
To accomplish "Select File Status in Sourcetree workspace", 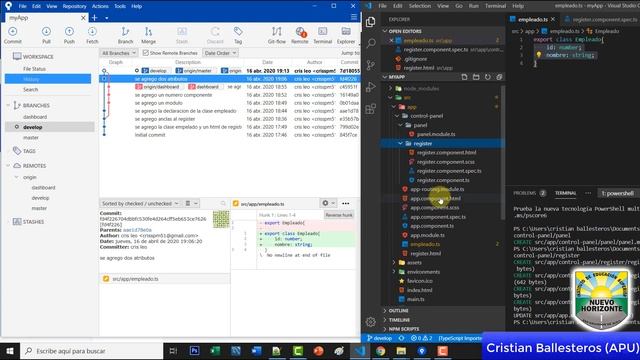I will click(x=34, y=69).
